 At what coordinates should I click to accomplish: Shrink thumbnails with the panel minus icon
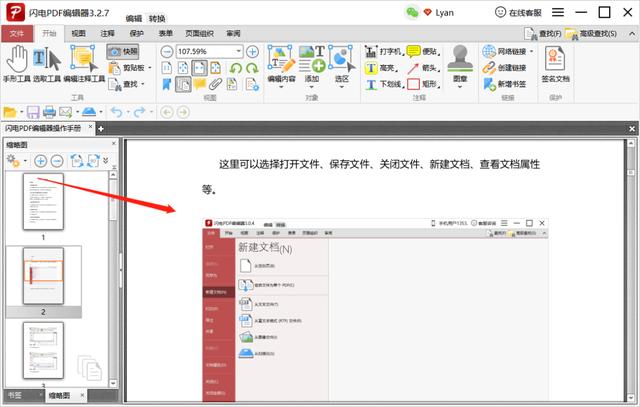coord(57,161)
